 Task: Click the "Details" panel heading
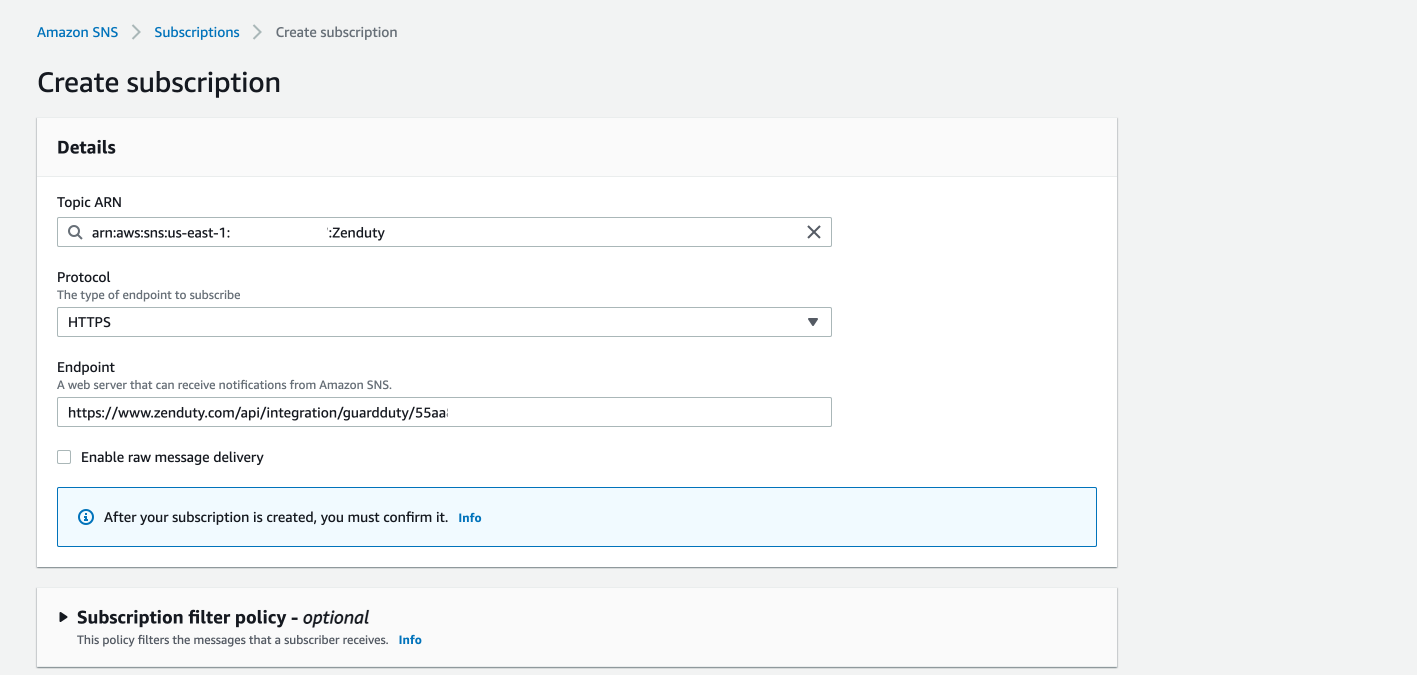(x=86, y=147)
